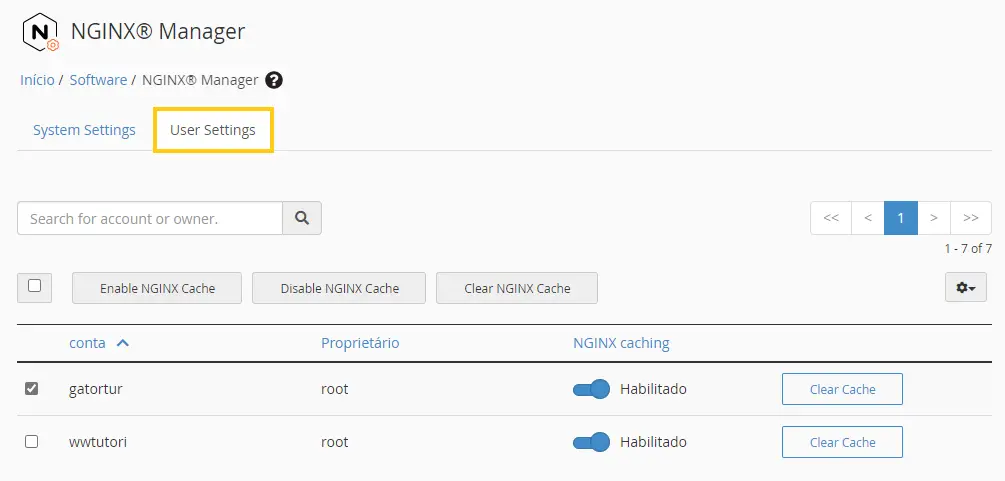This screenshot has height=481, width=1005.
Task: Sort by Proprietário column header
Action: coord(360,343)
